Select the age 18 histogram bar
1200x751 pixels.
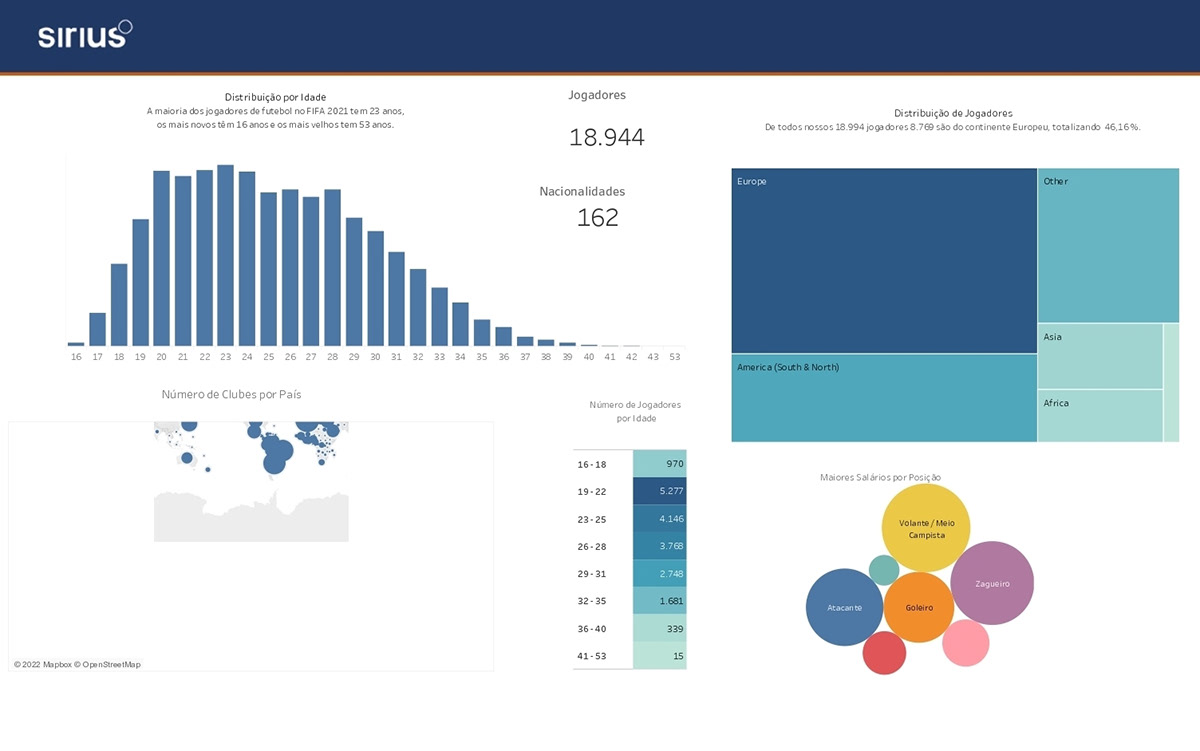point(119,305)
